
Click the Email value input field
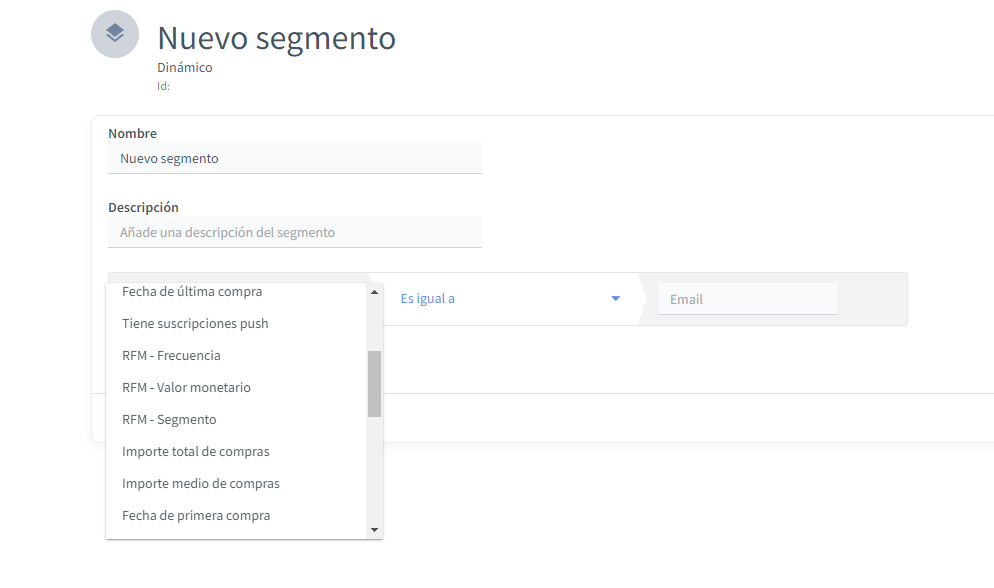[747, 299]
